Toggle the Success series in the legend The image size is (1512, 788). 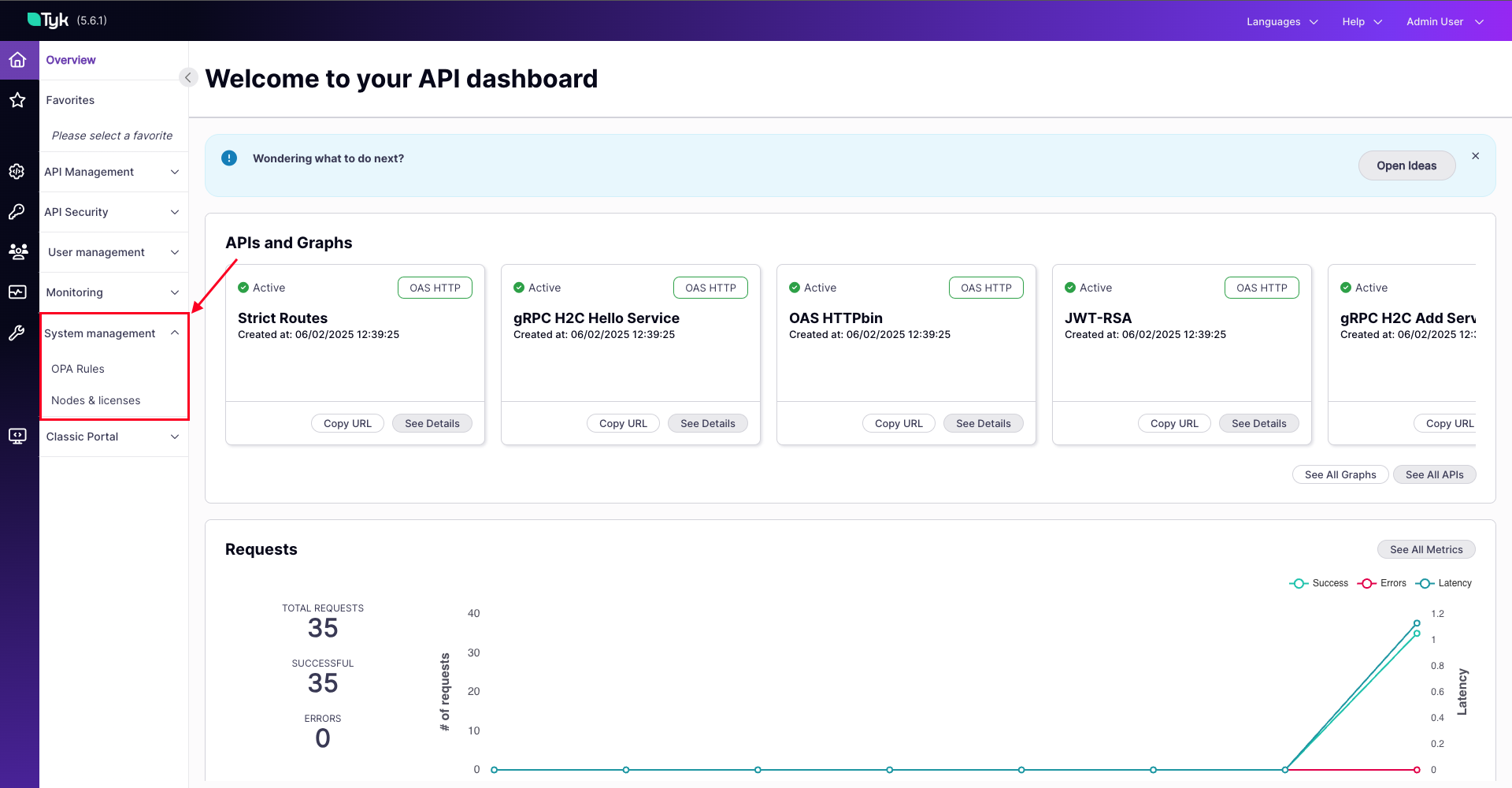pos(1319,582)
